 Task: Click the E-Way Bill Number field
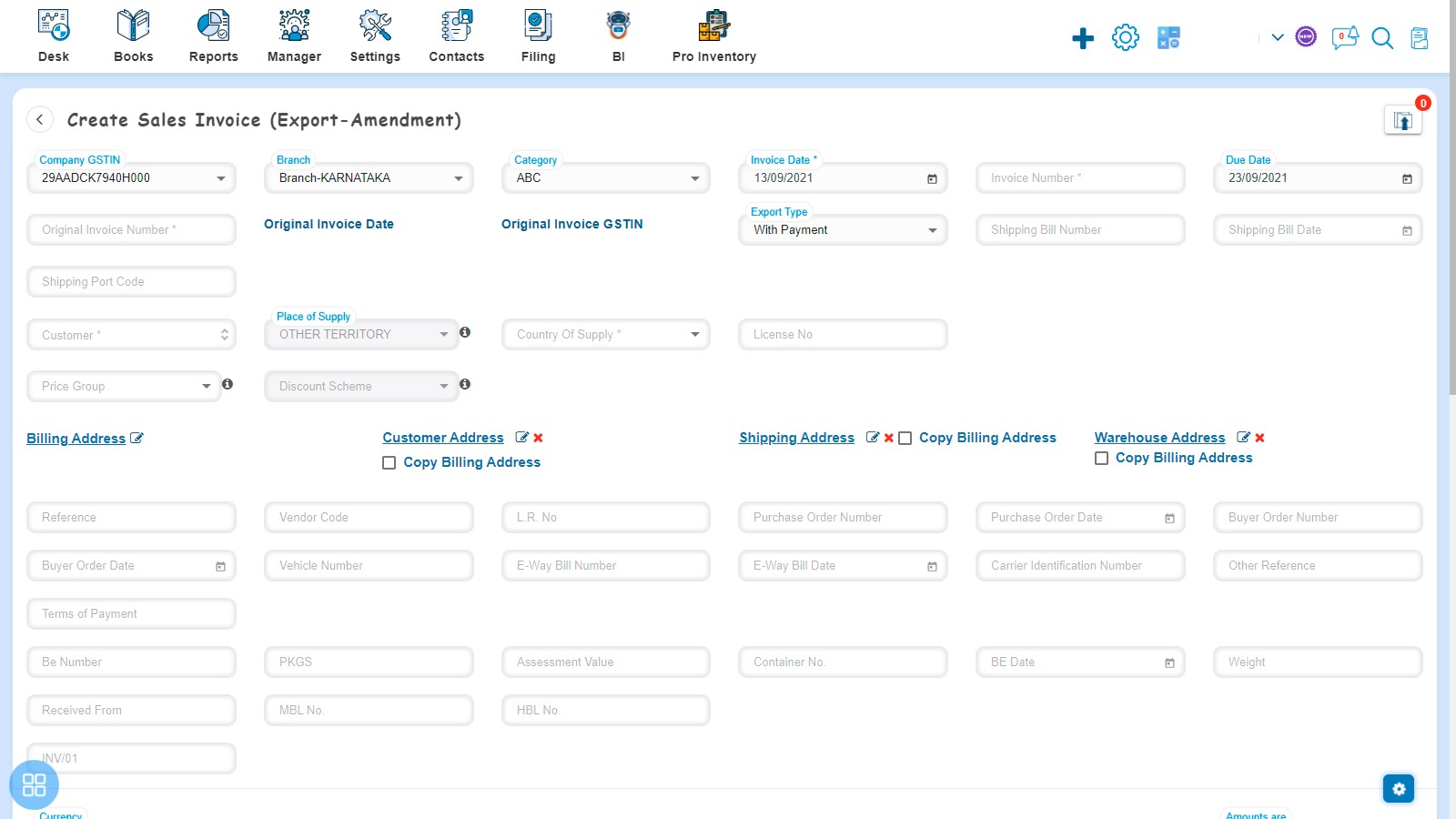[x=606, y=565]
